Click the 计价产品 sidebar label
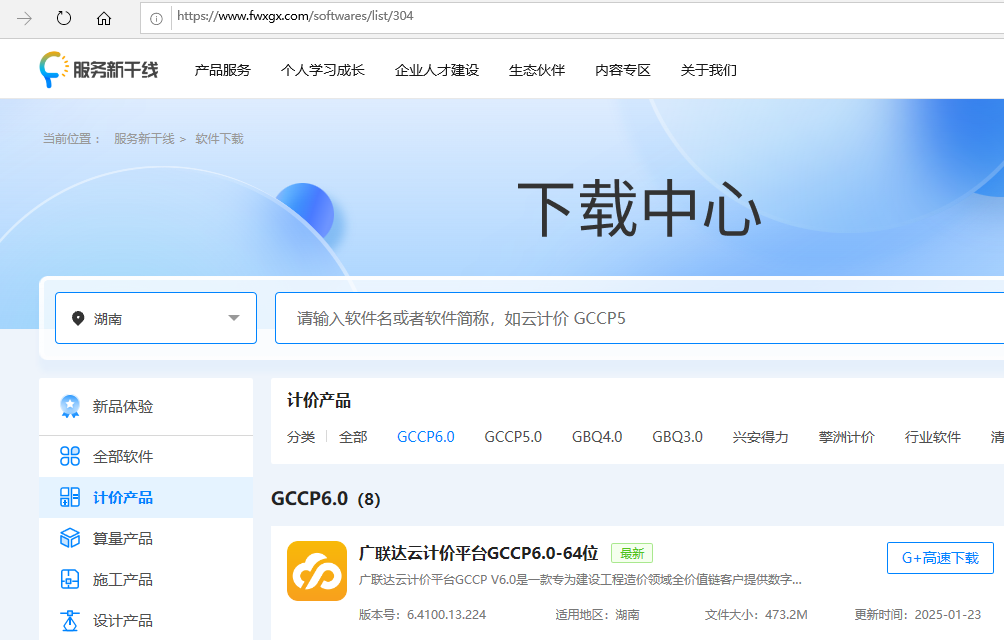 click(x=123, y=497)
